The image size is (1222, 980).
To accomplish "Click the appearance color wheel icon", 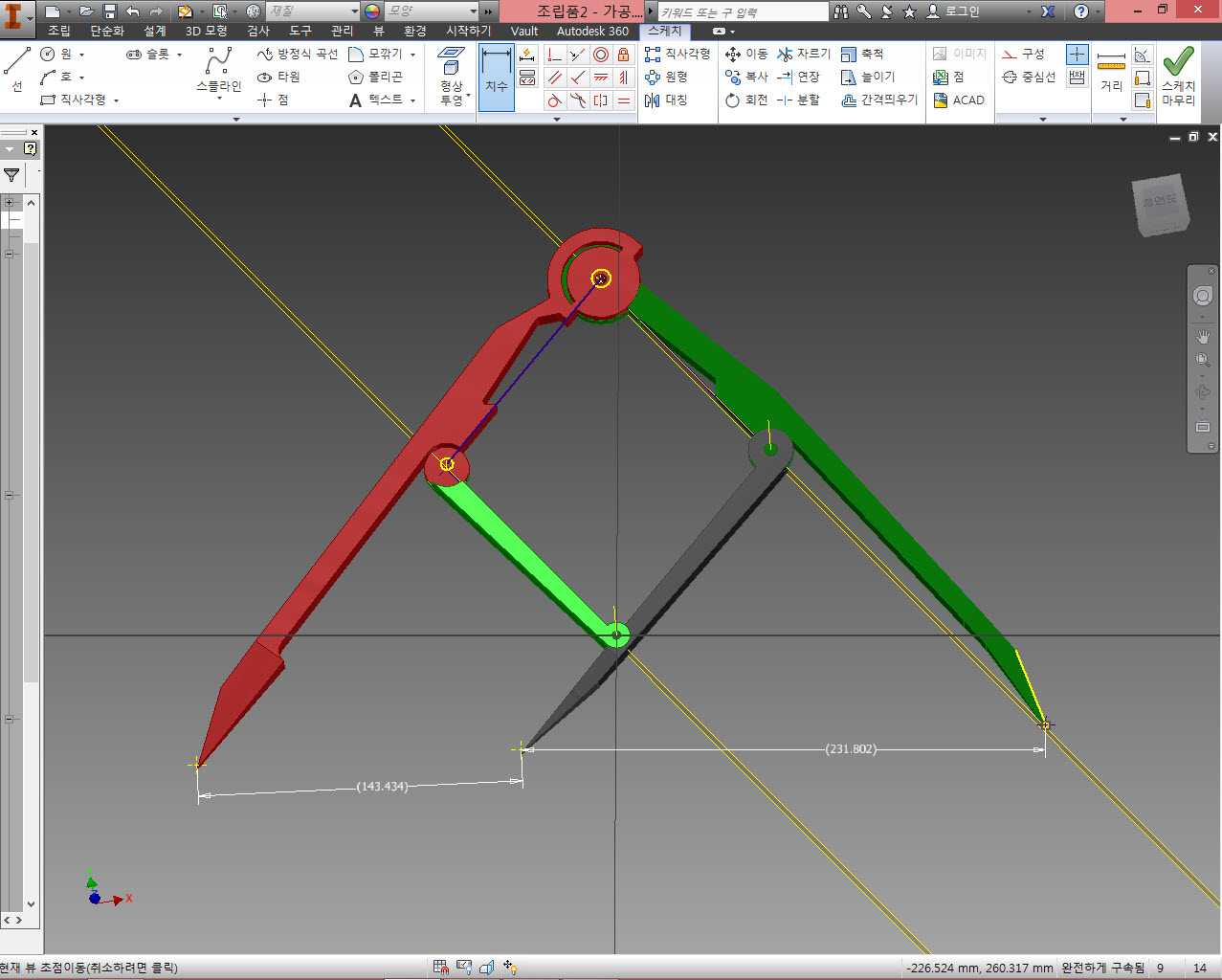I will (372, 11).
